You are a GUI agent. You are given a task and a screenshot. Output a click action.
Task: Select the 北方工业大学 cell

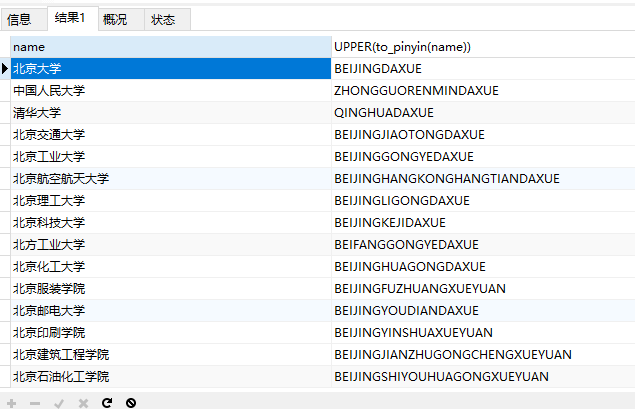[170, 245]
